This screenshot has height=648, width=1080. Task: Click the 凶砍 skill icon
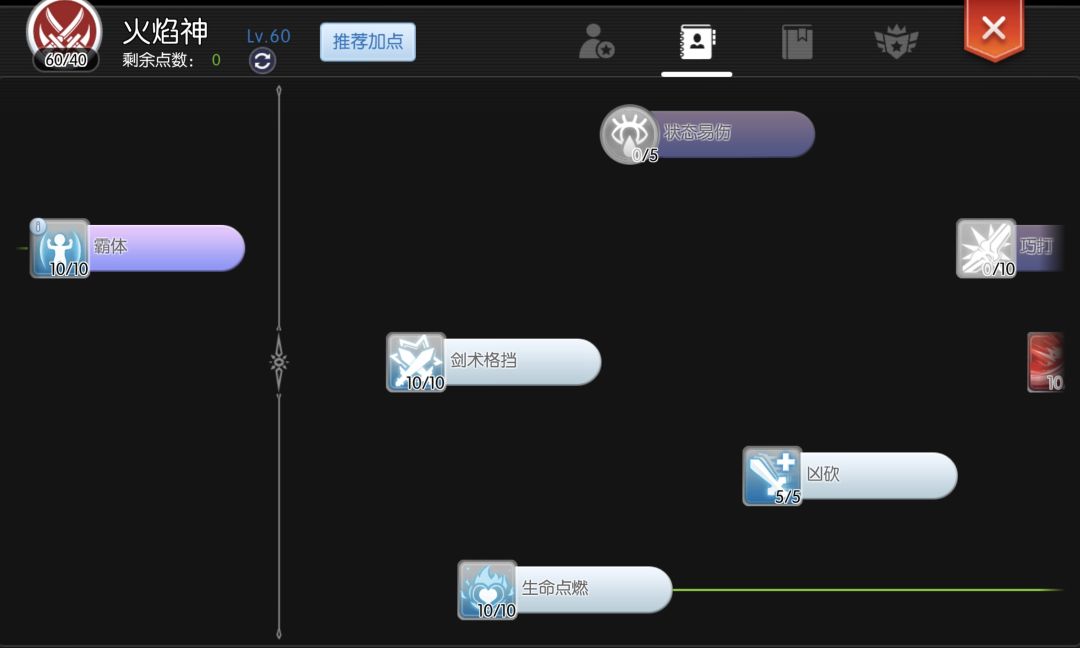pyautogui.click(x=770, y=476)
